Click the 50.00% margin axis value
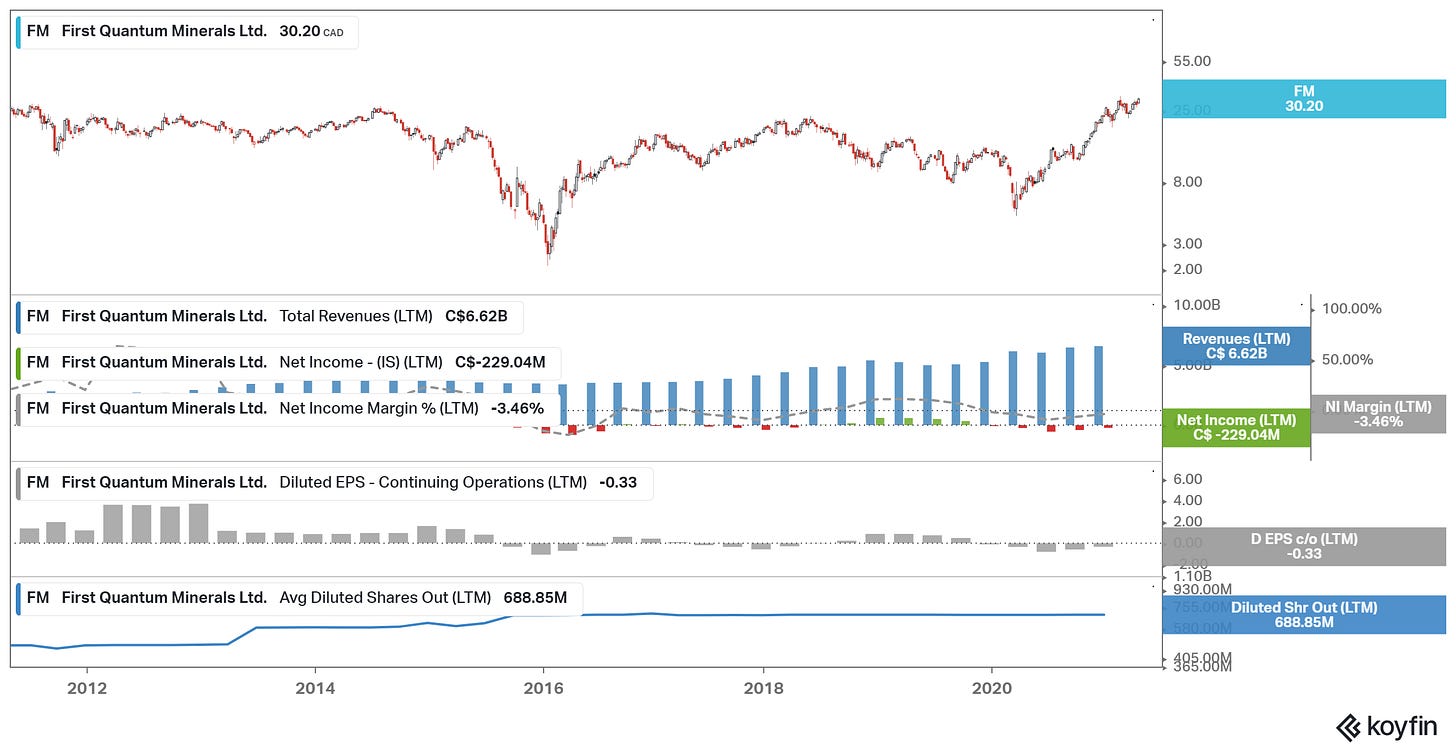 1348,360
